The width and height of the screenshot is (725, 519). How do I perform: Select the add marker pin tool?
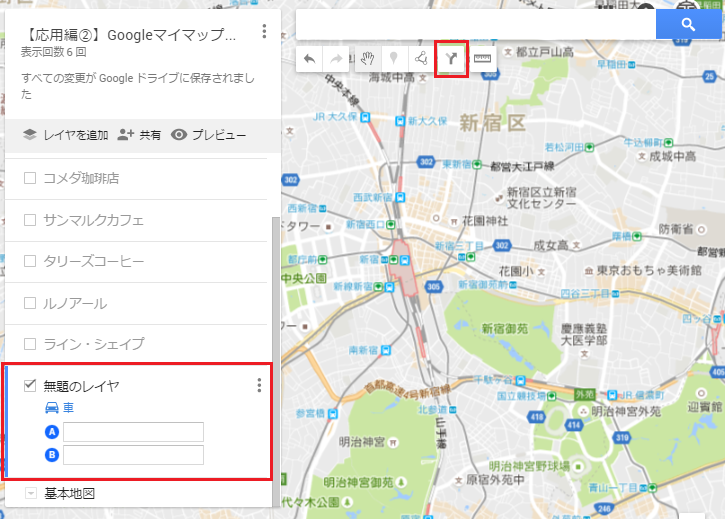point(393,59)
